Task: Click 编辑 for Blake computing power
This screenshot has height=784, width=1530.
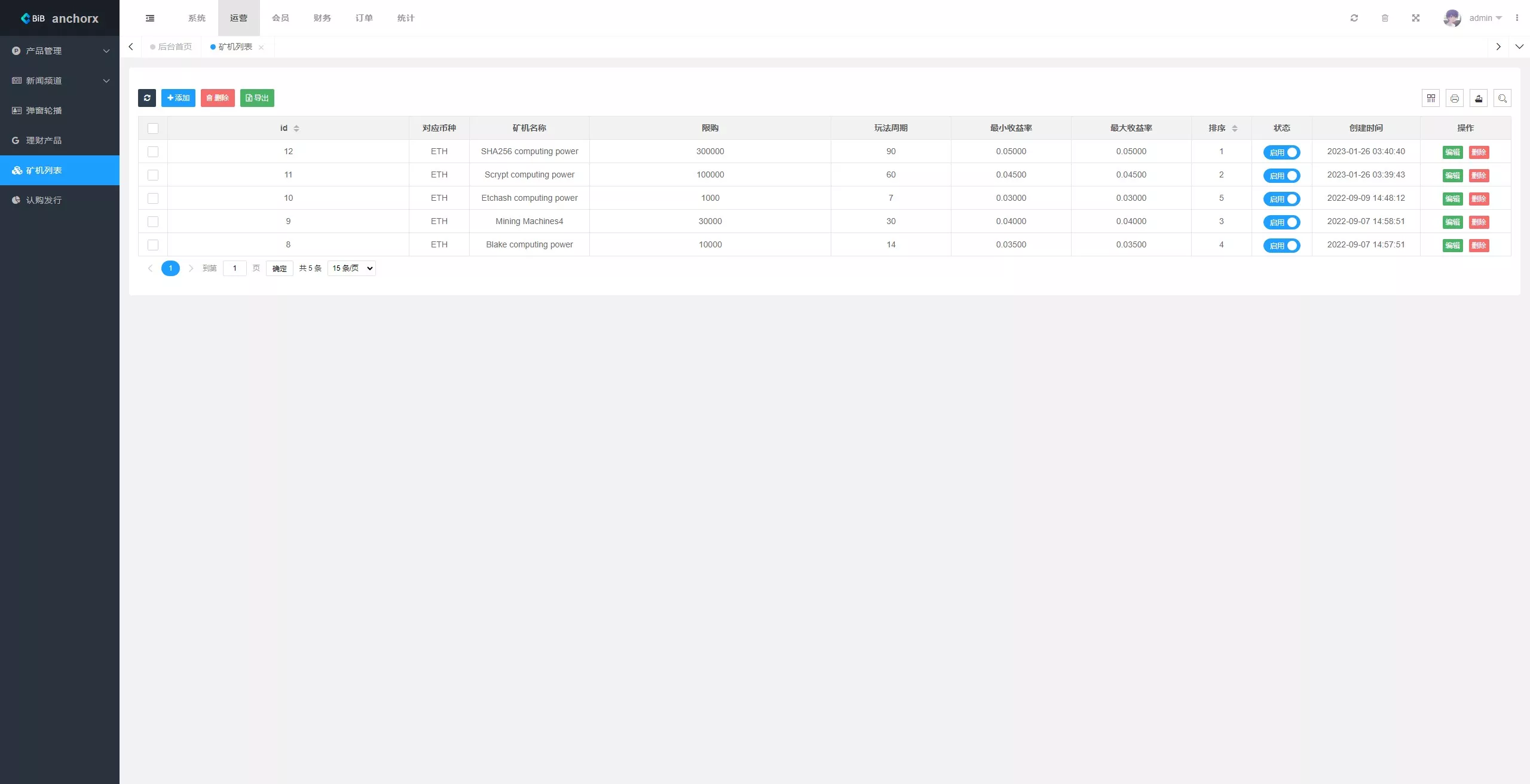Action: pos(1452,246)
